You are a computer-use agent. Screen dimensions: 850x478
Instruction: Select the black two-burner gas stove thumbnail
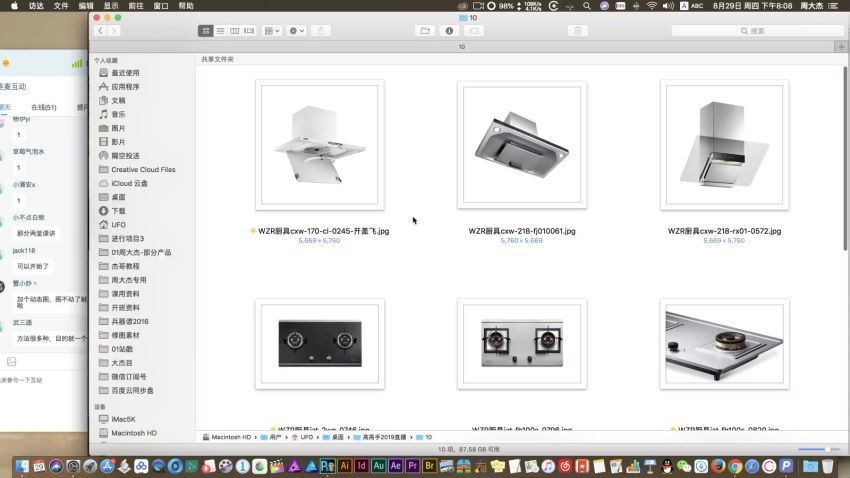coord(320,344)
